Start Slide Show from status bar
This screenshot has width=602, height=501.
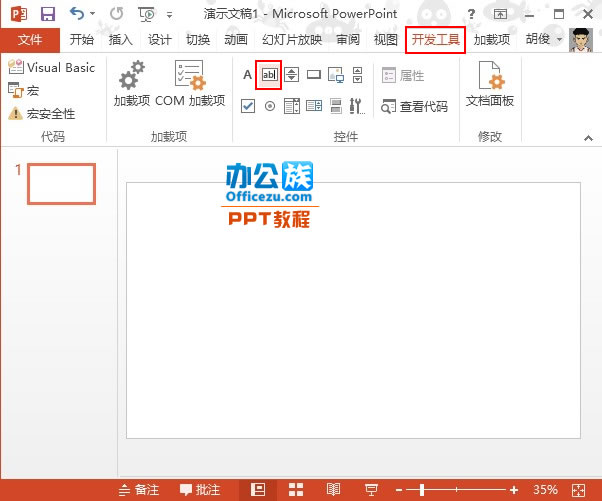coord(371,490)
